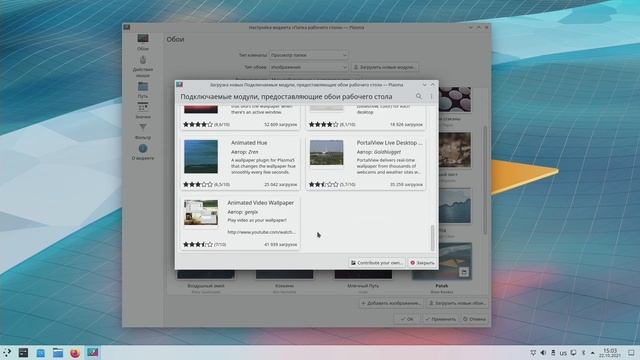Select the Млечный Путь wallpaper label
The height and width of the screenshot is (360, 640).
363,286
